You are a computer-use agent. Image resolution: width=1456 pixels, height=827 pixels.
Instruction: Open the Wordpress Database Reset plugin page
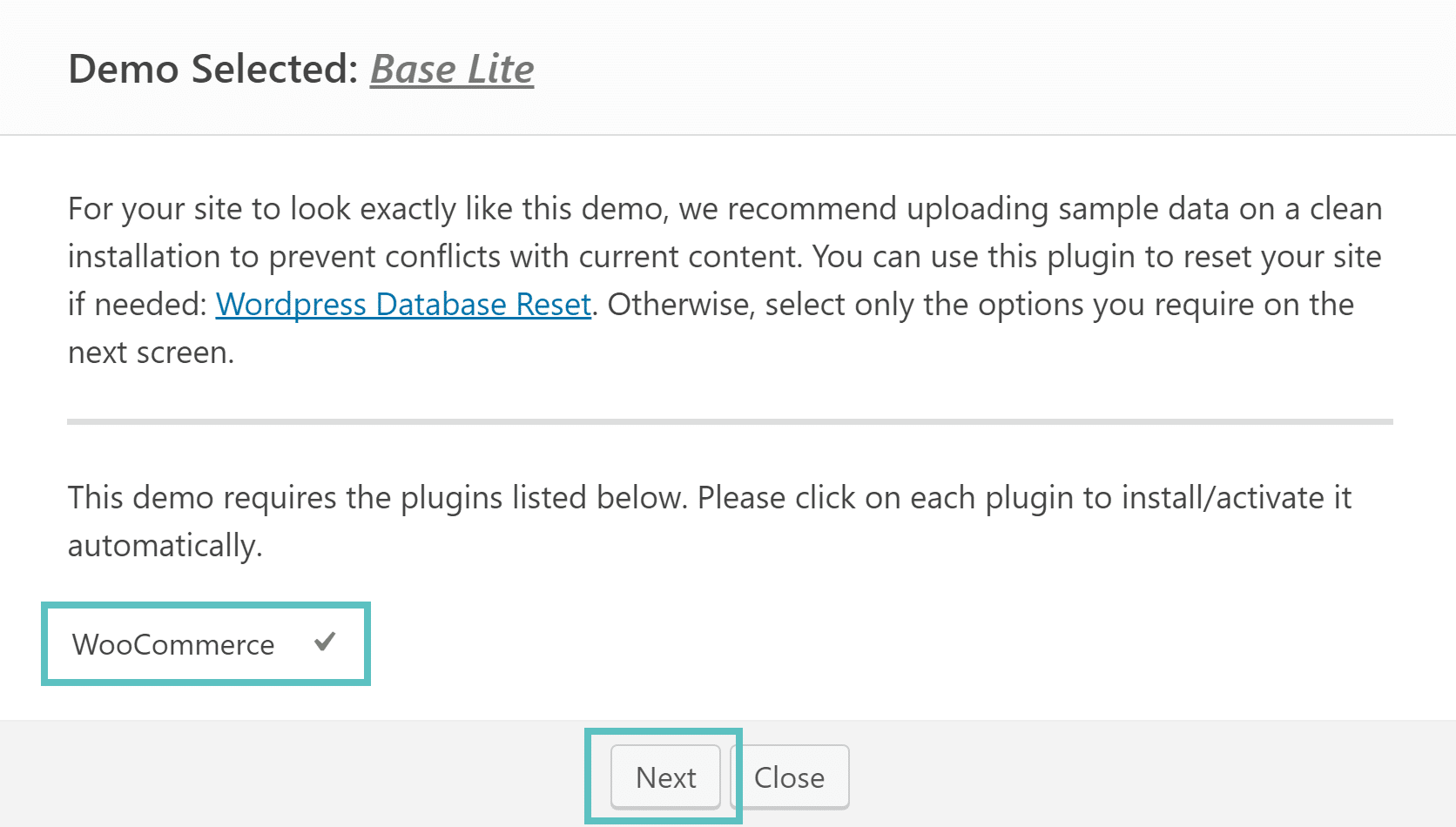pos(403,305)
